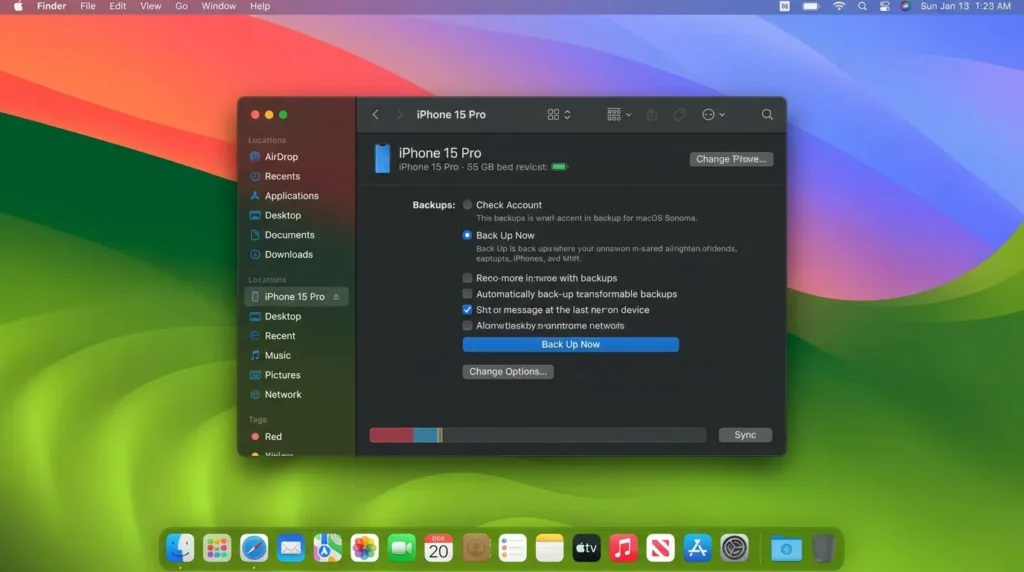Open Control Center from menu bar
Screen dimensions: 1024x572
[x=884, y=7]
